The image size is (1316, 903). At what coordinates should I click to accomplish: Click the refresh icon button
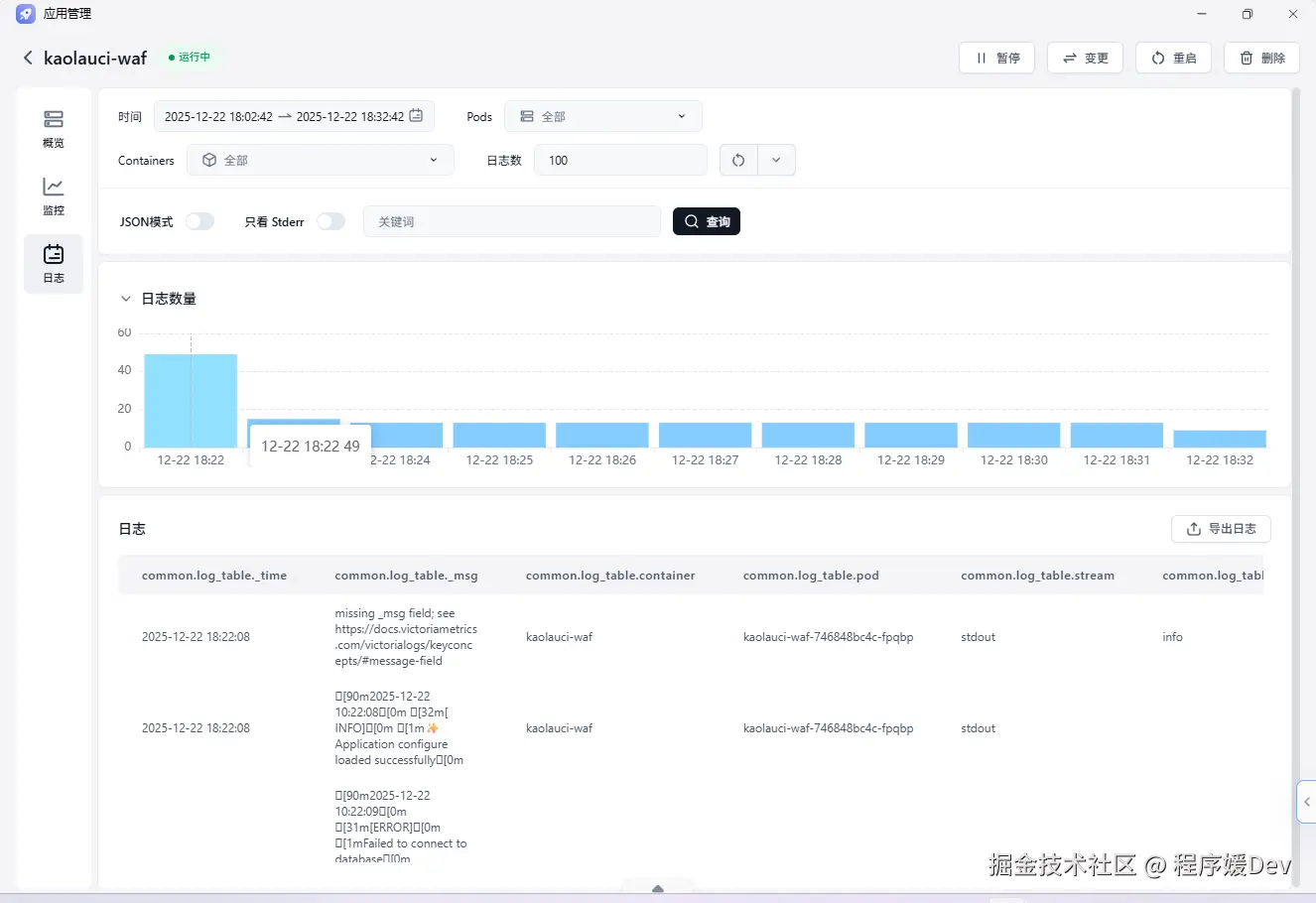(738, 160)
